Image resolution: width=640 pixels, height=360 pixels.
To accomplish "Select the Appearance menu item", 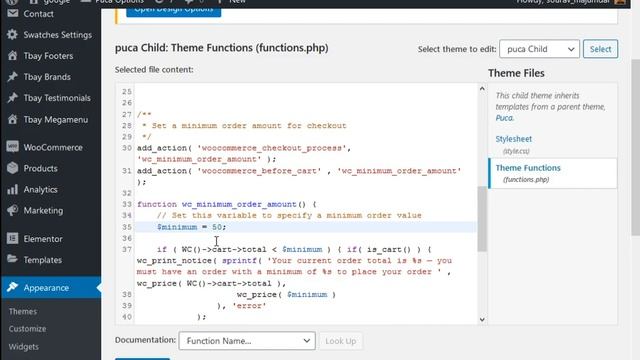I will [51, 287].
